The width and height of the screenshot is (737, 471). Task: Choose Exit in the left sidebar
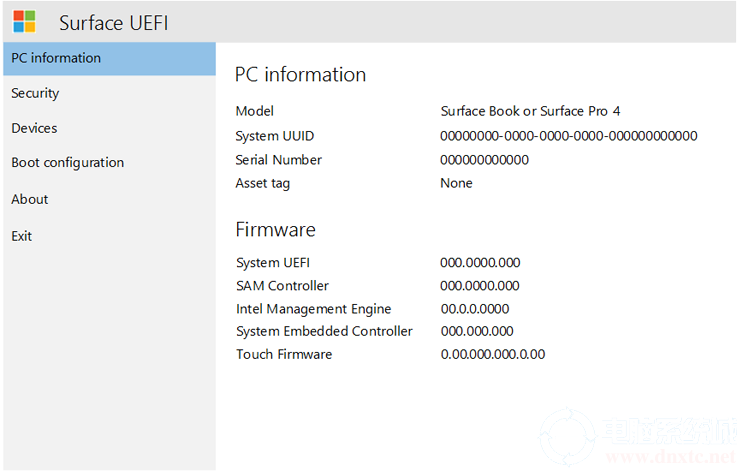(x=22, y=236)
